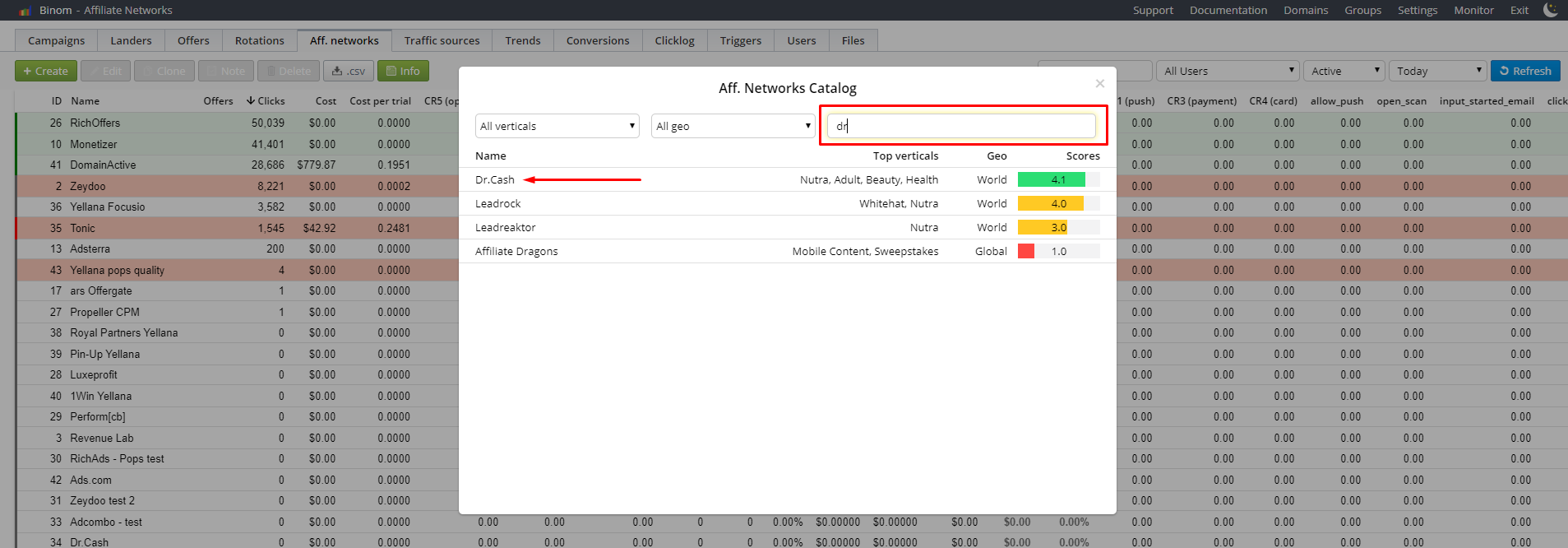The width and height of the screenshot is (1568, 548).
Task: Click the Info button
Action: [x=403, y=71]
